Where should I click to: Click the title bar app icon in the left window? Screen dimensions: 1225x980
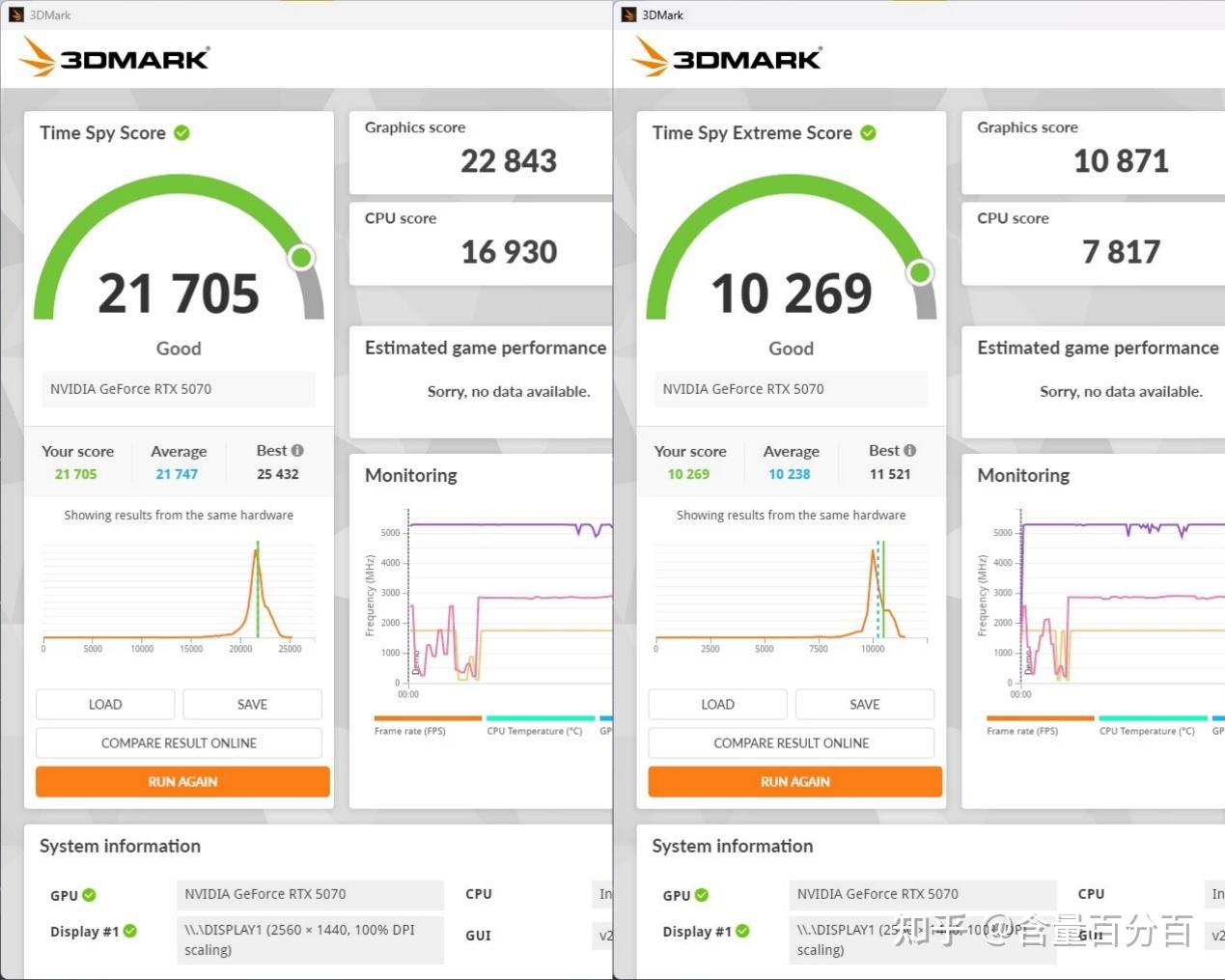click(x=16, y=14)
